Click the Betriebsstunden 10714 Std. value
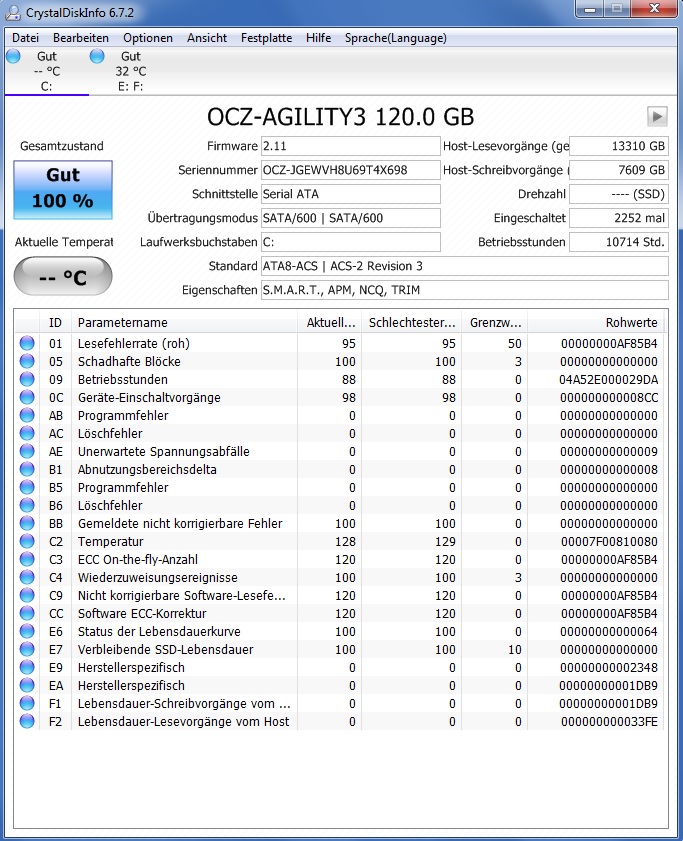683x841 pixels. pyautogui.click(x=619, y=242)
